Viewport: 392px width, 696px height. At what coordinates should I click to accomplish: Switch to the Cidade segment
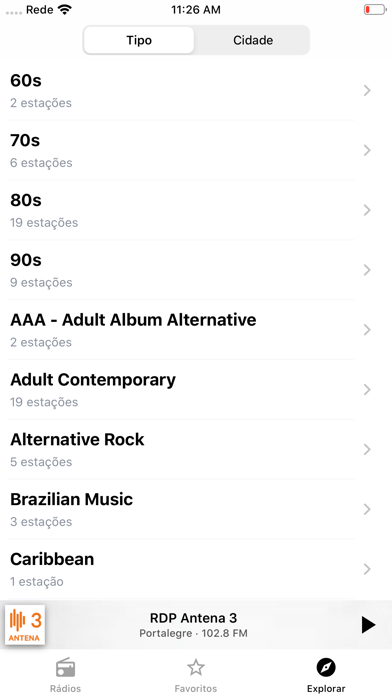(253, 40)
